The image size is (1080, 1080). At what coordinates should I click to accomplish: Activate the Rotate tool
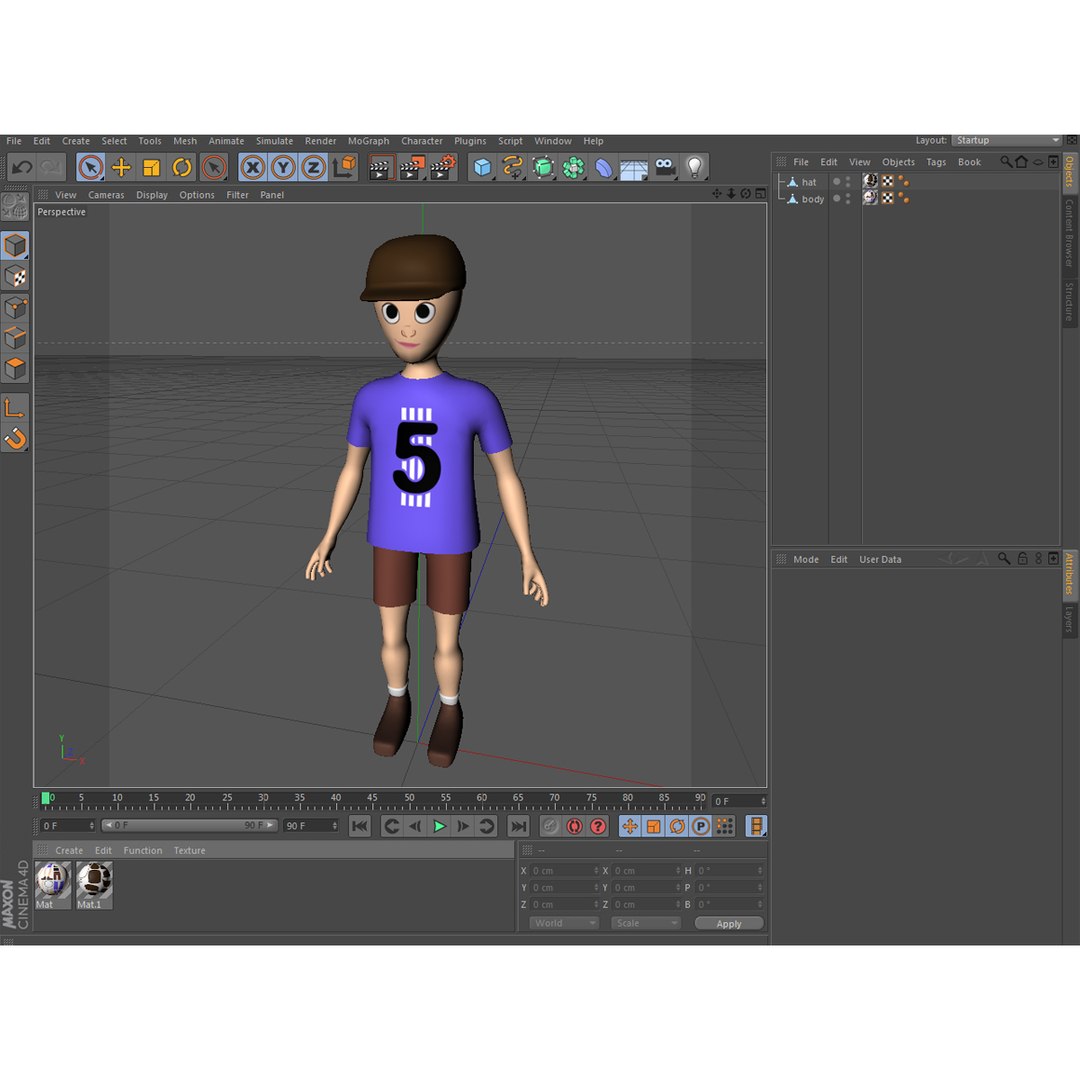[182, 167]
